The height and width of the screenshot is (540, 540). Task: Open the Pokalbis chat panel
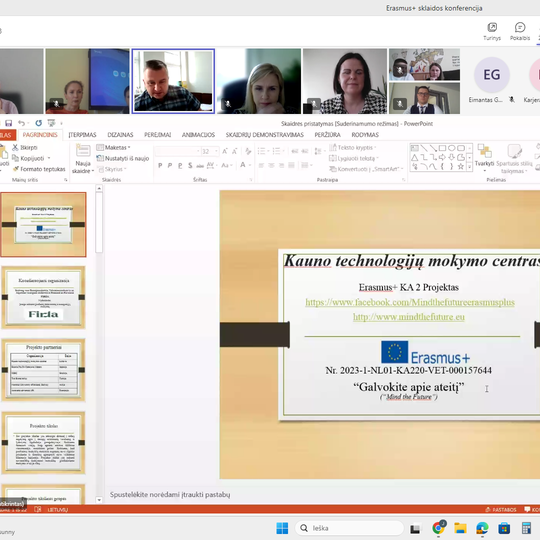520,31
